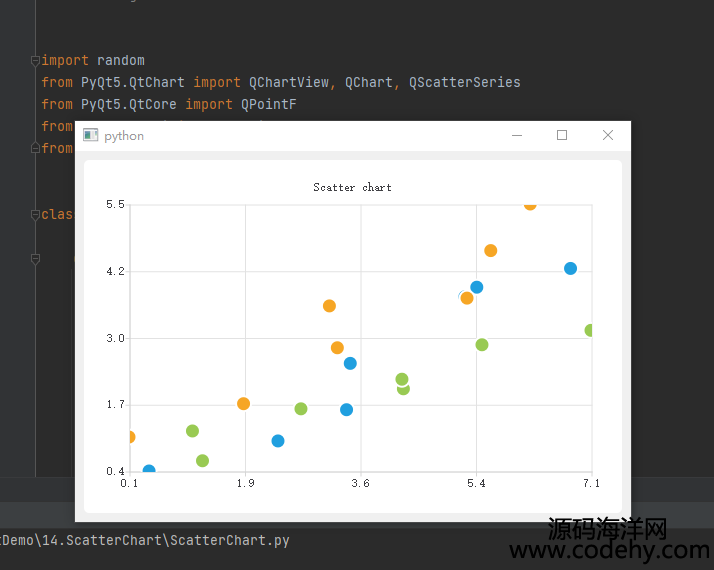The width and height of the screenshot is (714, 570).
Task: Click the fold marker ending the imports block
Action: (36, 148)
